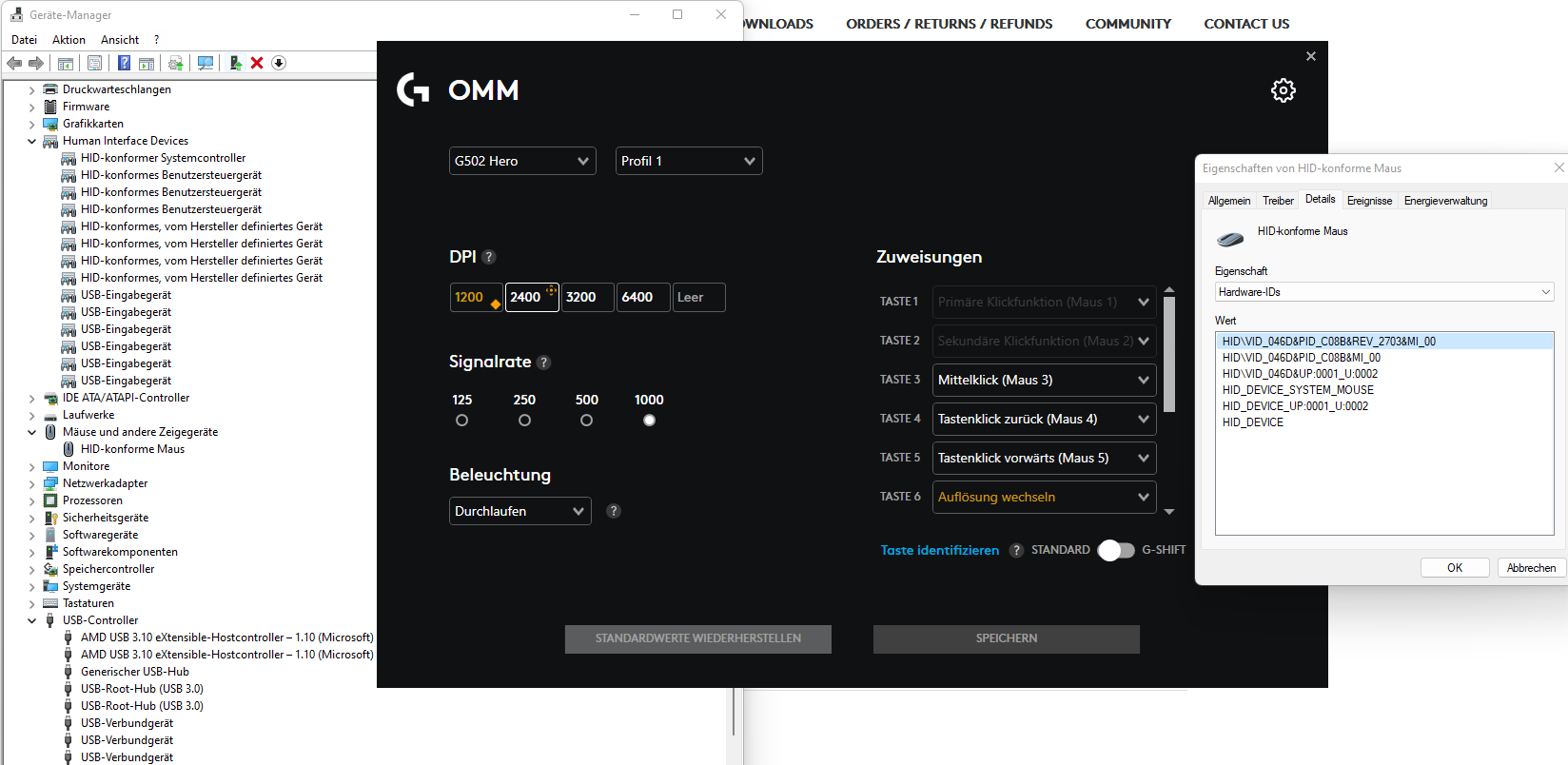
Task: Select 1000 Signalrate radio button
Action: point(649,421)
